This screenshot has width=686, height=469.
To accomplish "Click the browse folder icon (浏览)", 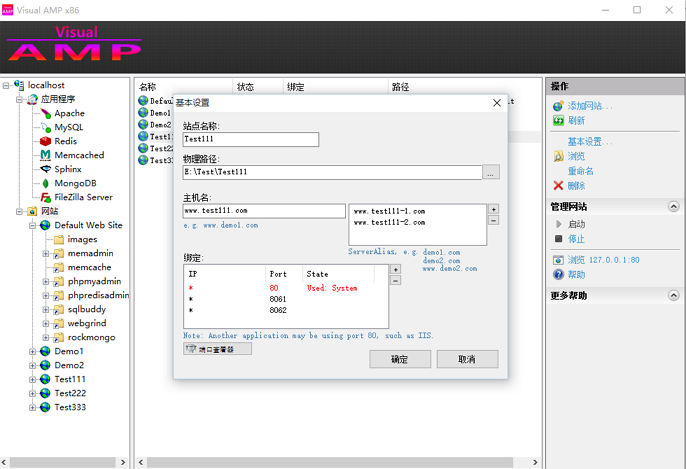I will pos(558,156).
